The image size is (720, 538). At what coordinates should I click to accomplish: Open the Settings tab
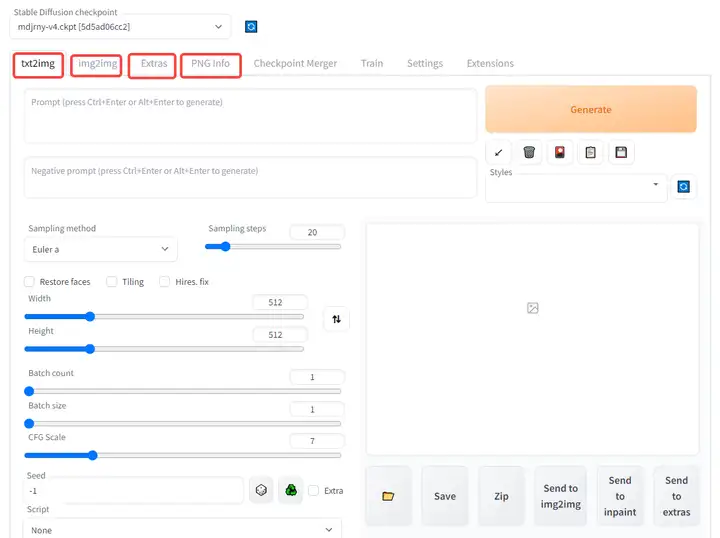(x=425, y=63)
